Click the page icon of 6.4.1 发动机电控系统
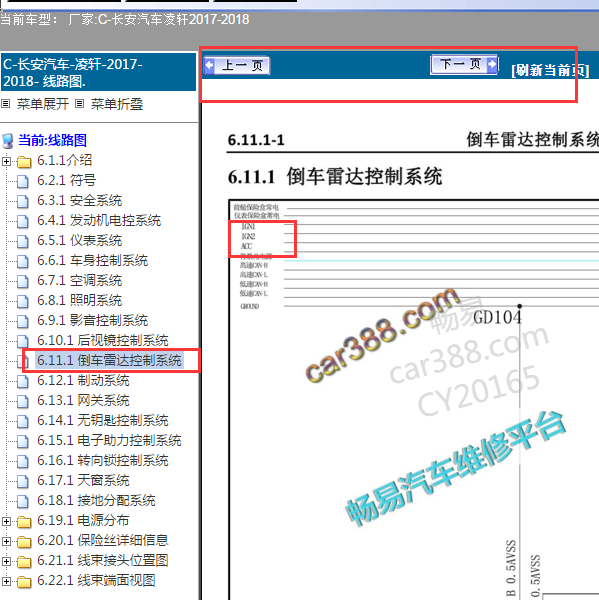 click(23, 221)
